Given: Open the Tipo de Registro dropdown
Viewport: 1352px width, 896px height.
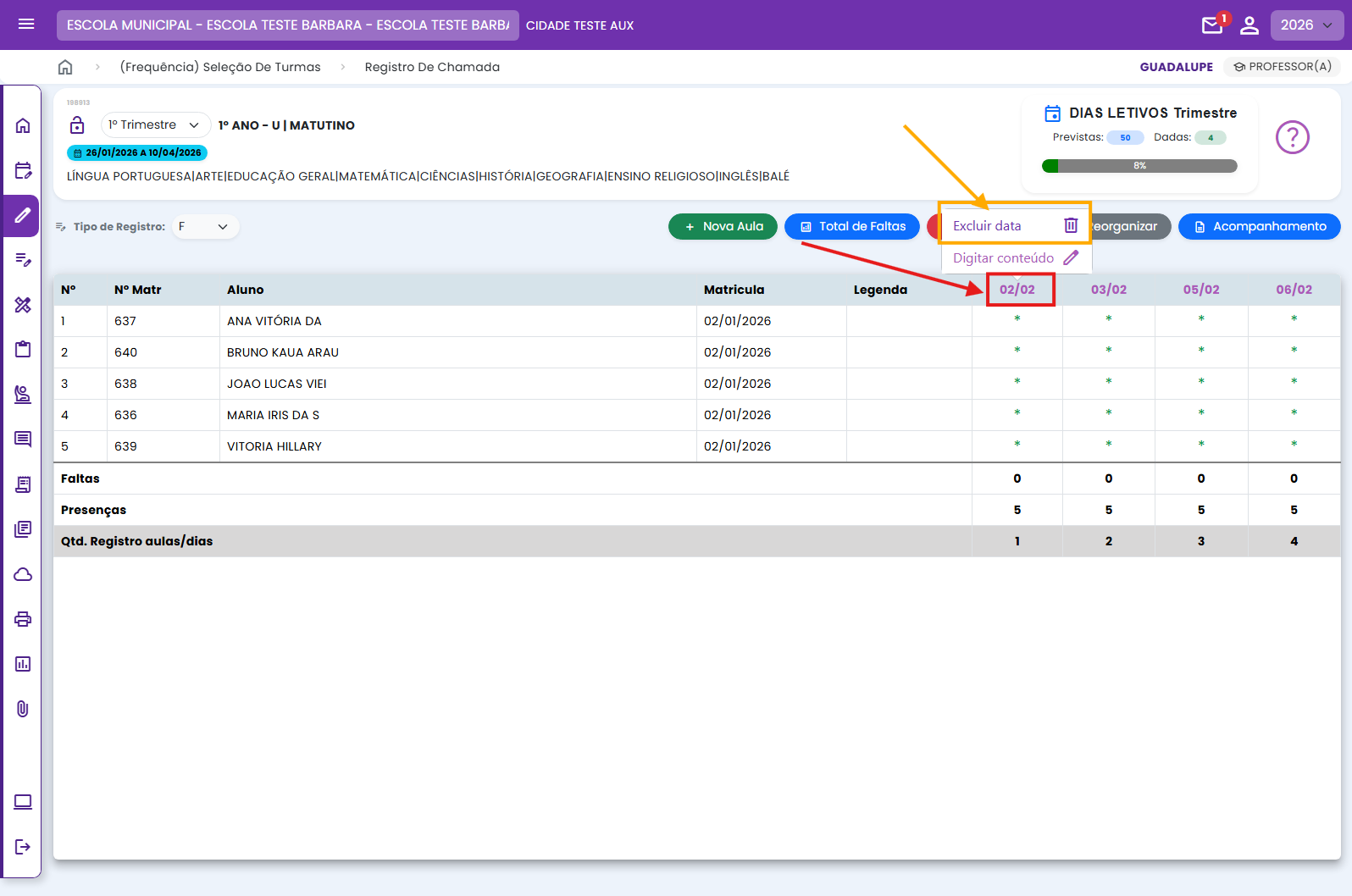Looking at the screenshot, I should pos(205,227).
